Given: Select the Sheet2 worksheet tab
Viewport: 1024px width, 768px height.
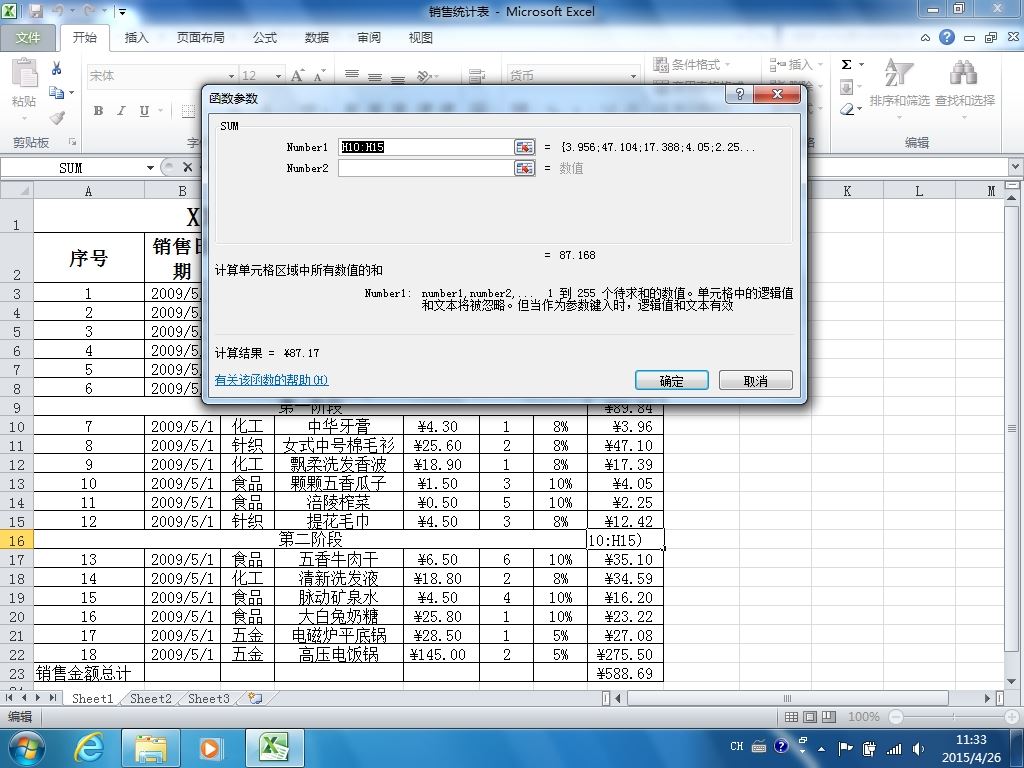Looking at the screenshot, I should 150,698.
